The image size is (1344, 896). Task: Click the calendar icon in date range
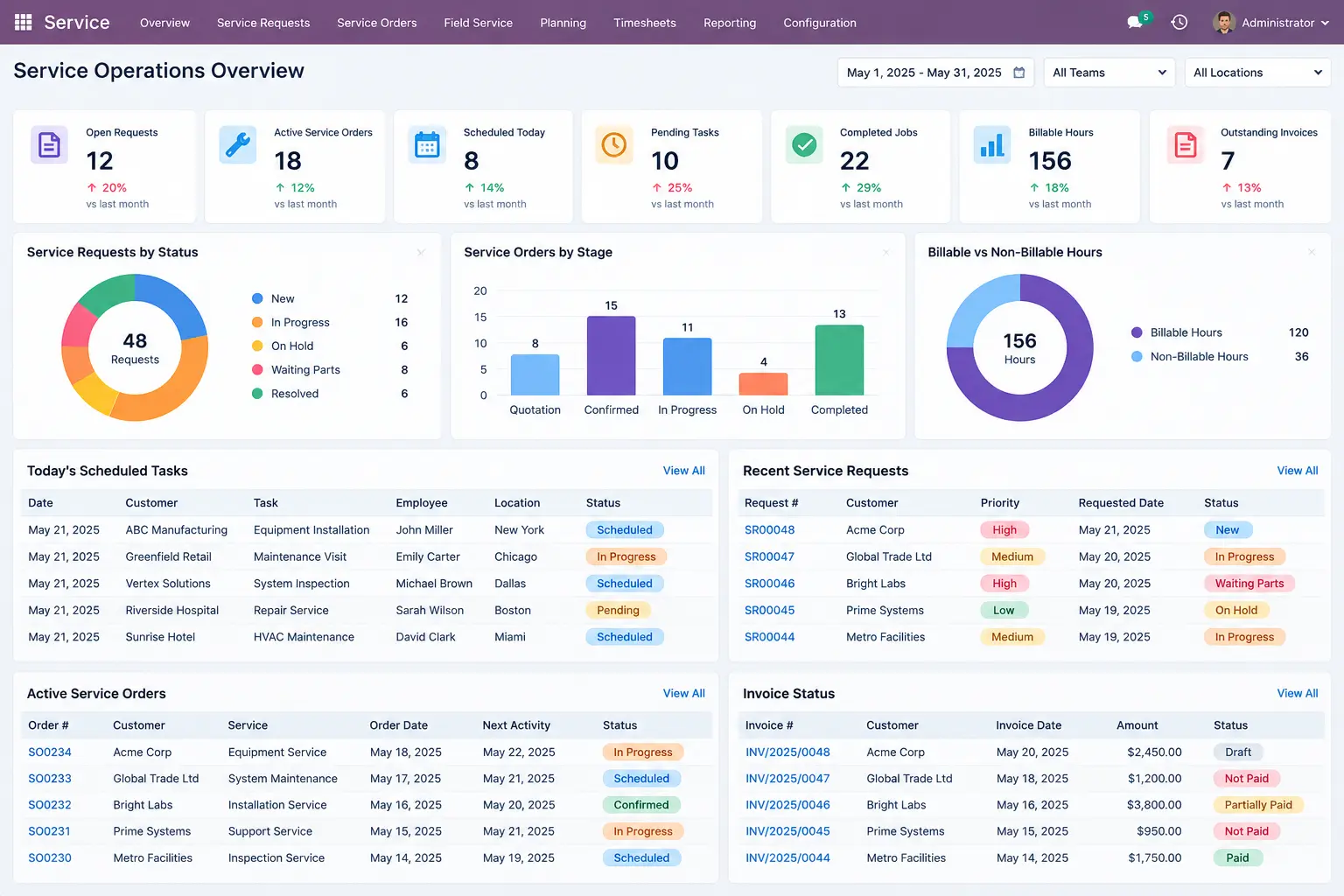coord(1019,73)
